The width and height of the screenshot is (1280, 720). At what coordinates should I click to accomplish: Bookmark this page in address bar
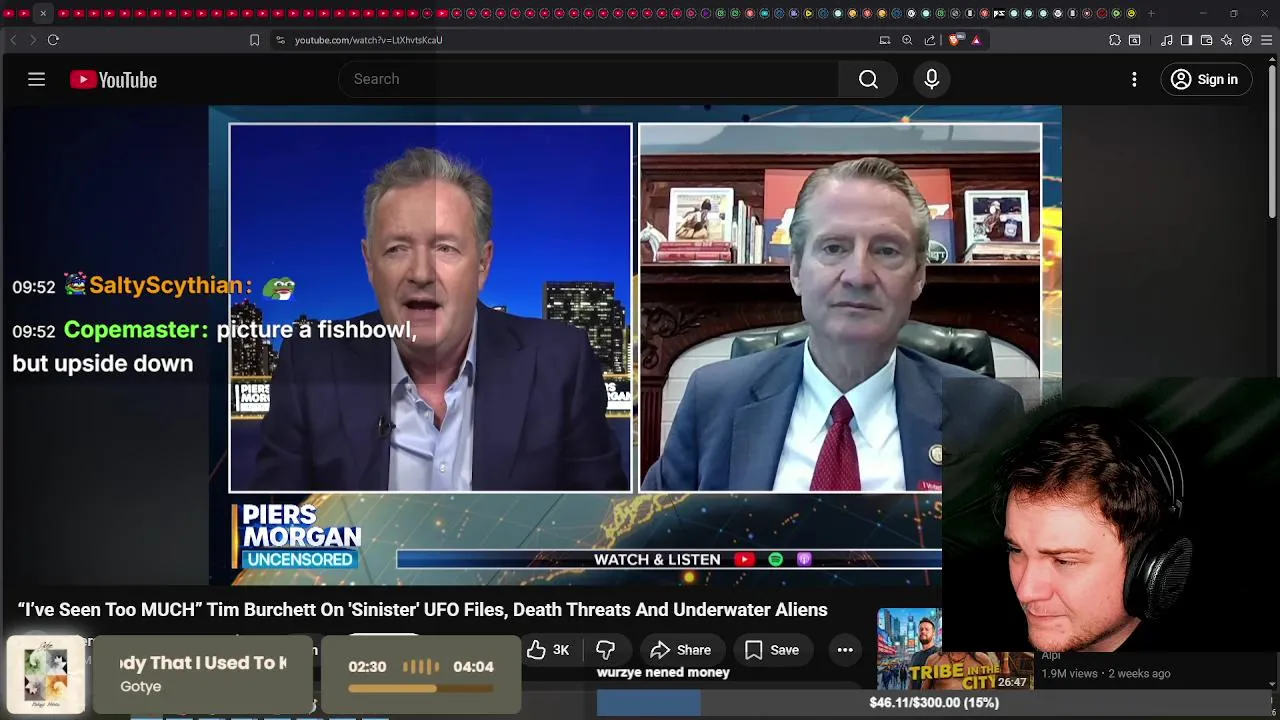(254, 40)
